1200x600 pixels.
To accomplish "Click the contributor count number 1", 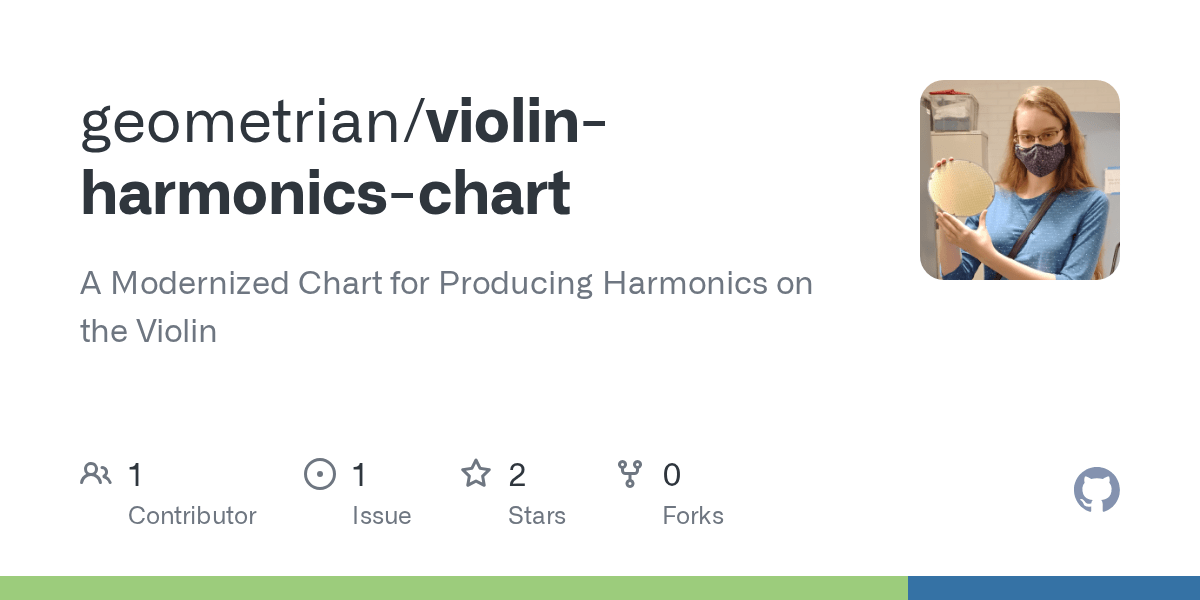I will [135, 474].
